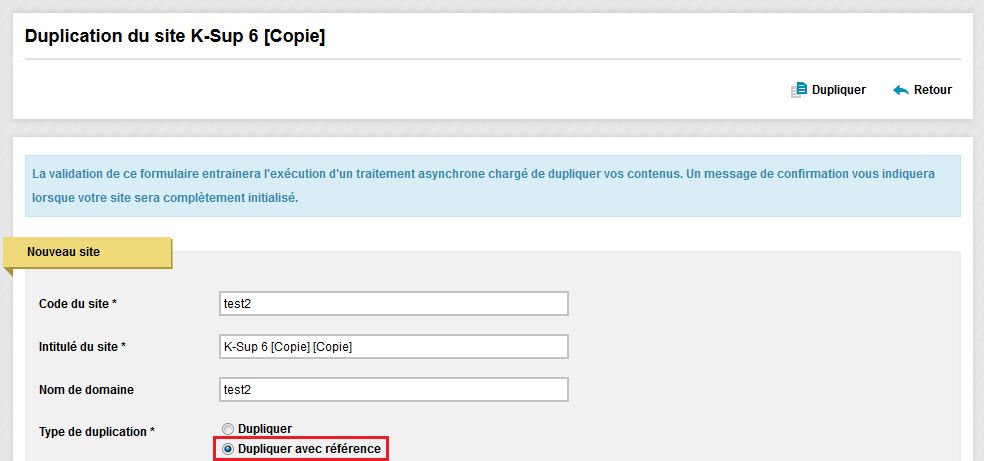Image resolution: width=984 pixels, height=461 pixels.
Task: Click the Dupliquer text in the top action bar
Action: coord(838,90)
